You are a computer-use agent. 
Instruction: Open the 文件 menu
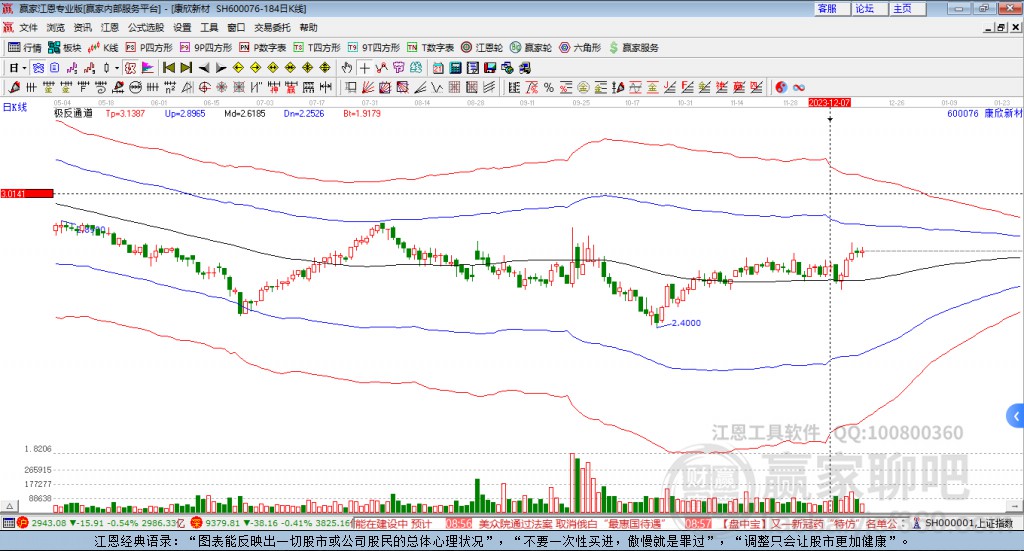[28, 27]
